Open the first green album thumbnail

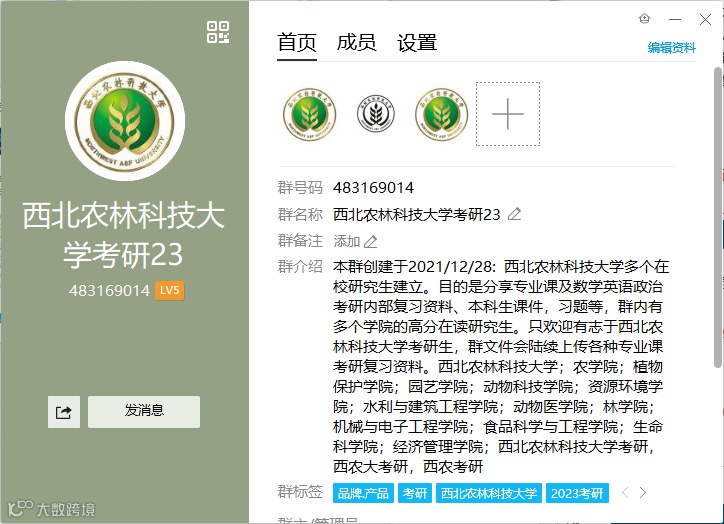[310, 114]
